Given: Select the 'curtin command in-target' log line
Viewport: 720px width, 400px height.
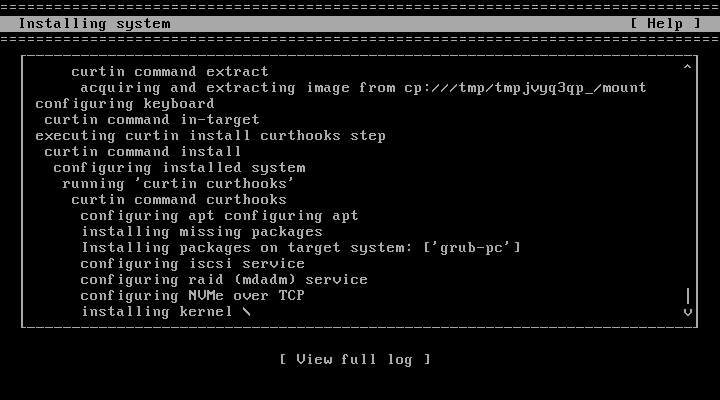Looking at the screenshot, I should tap(151, 120).
